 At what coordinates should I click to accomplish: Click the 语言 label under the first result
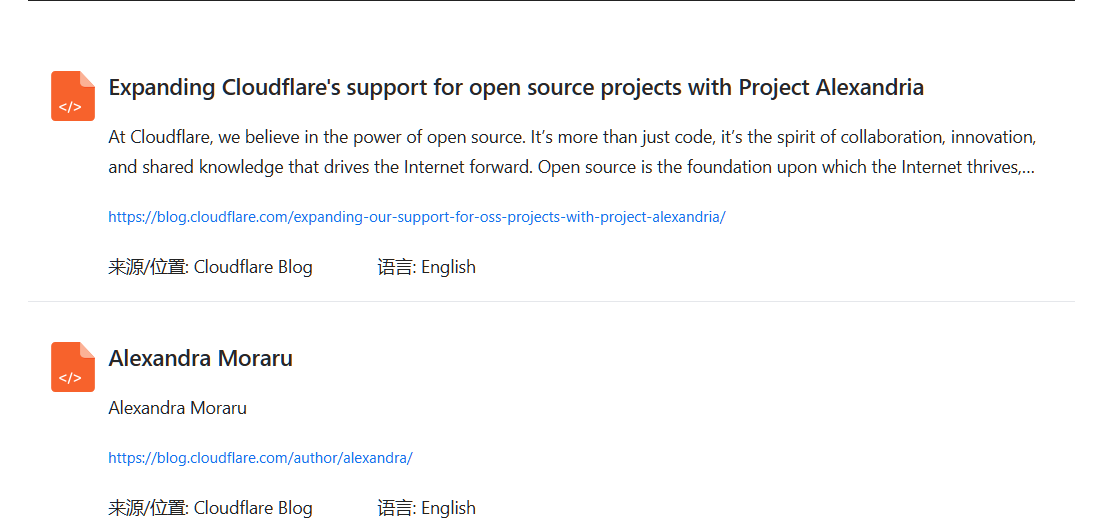click(x=397, y=267)
